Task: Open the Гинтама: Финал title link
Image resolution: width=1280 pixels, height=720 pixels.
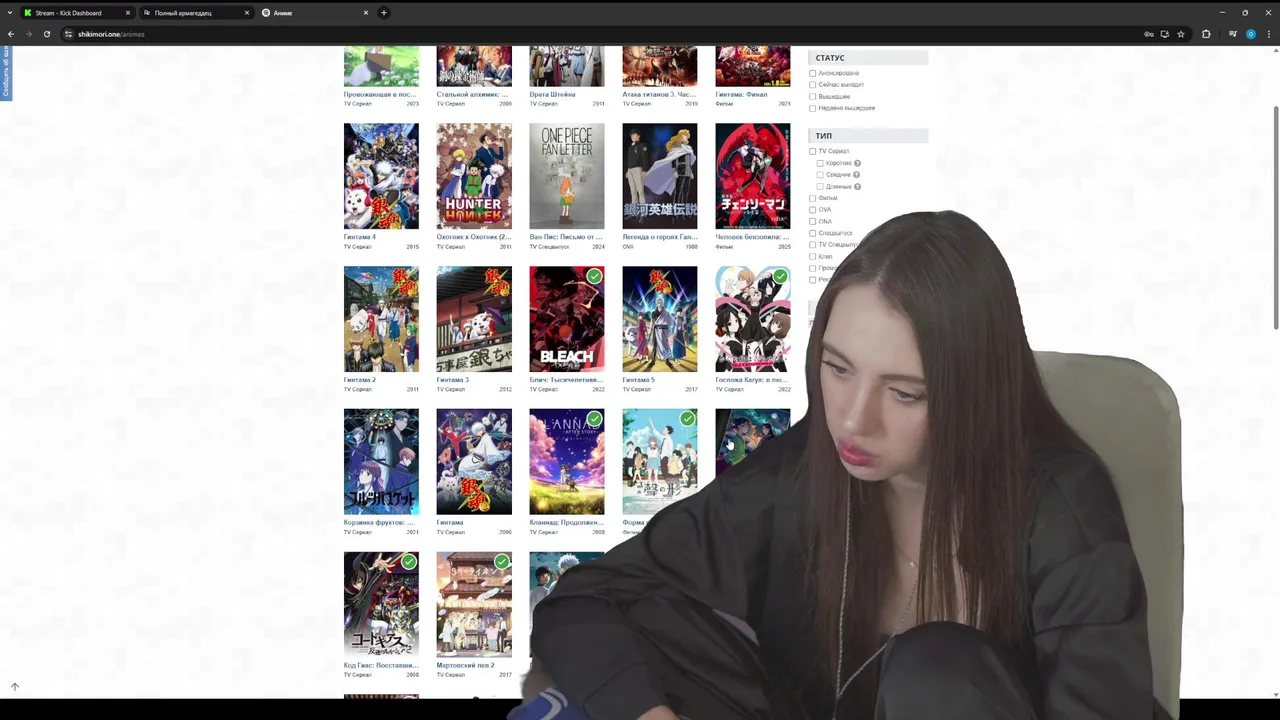Action: tap(742, 94)
